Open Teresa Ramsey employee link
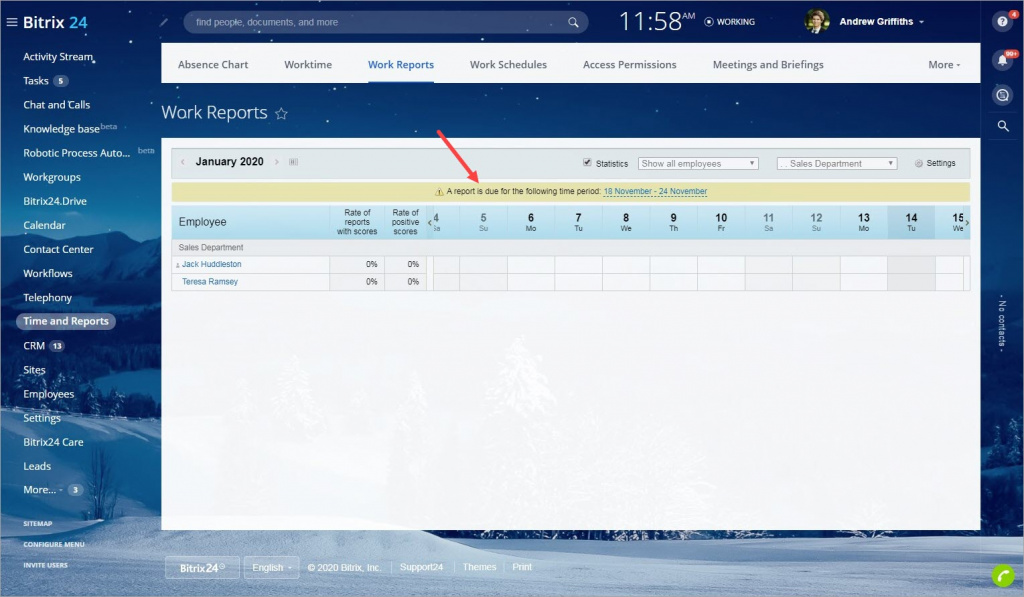The height and width of the screenshot is (597, 1024). point(210,282)
